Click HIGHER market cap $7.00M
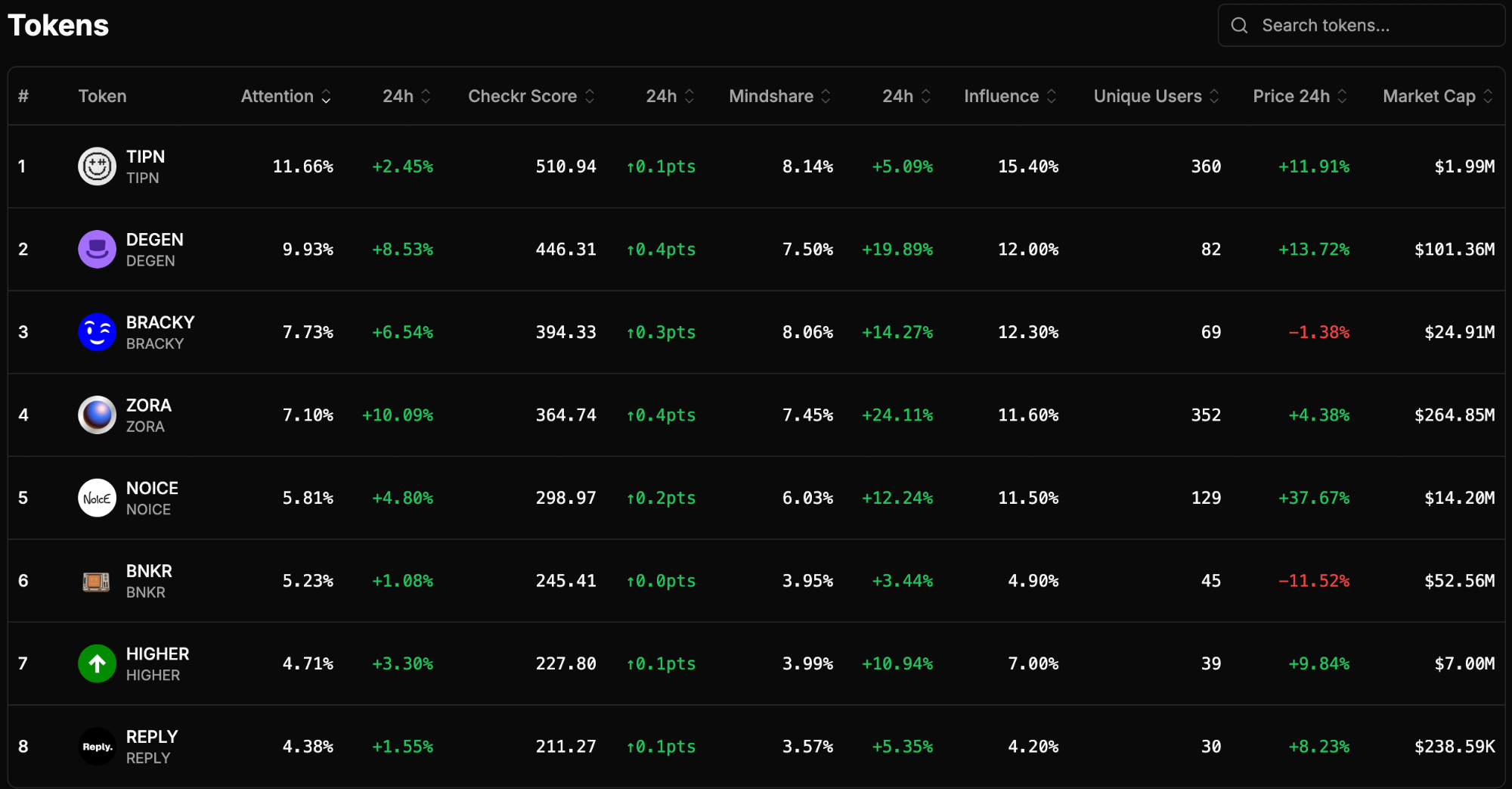The height and width of the screenshot is (789, 1512). [x=1464, y=663]
